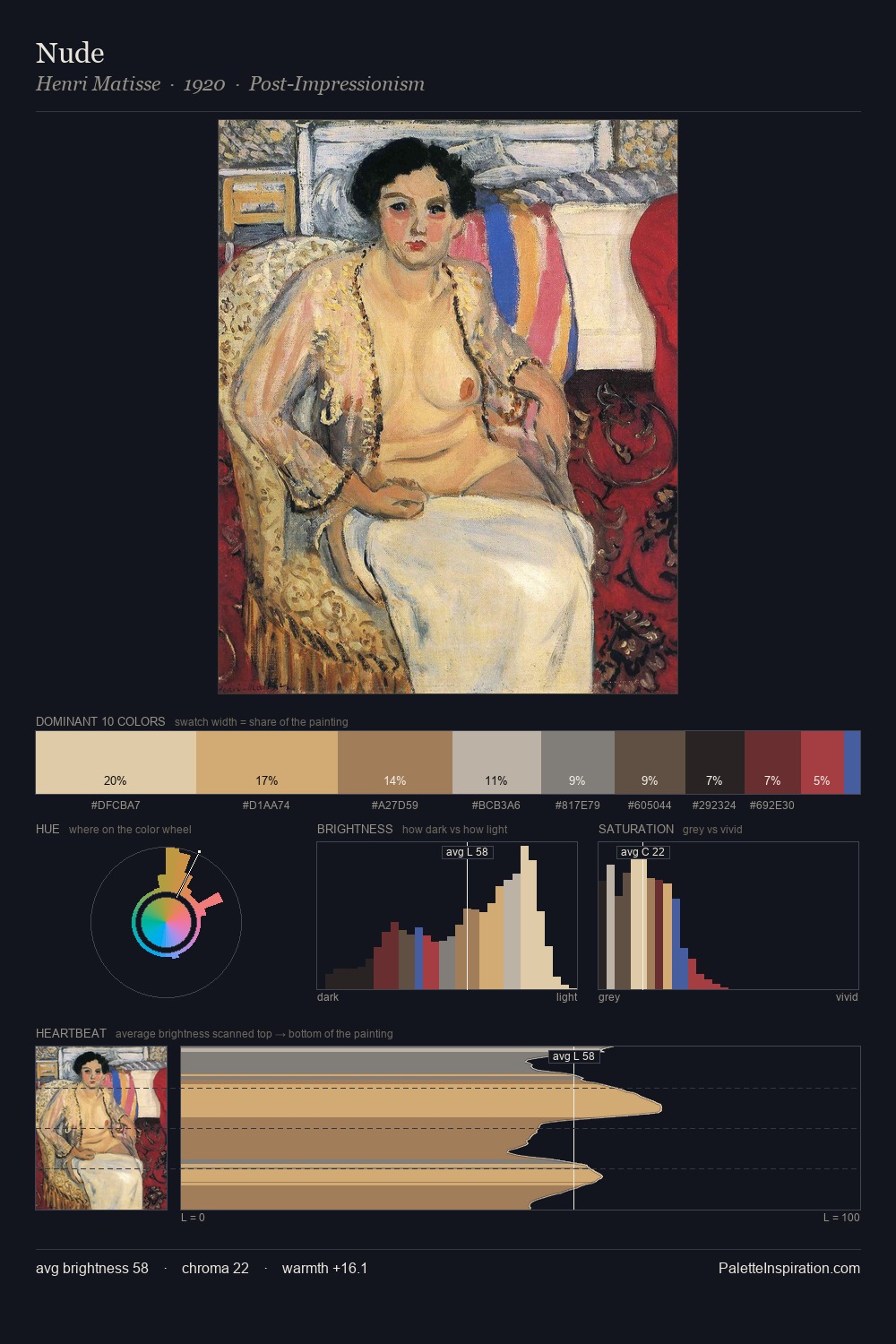Click the 'Henri Matisse' artist name
The image size is (896, 1344).
98,84
